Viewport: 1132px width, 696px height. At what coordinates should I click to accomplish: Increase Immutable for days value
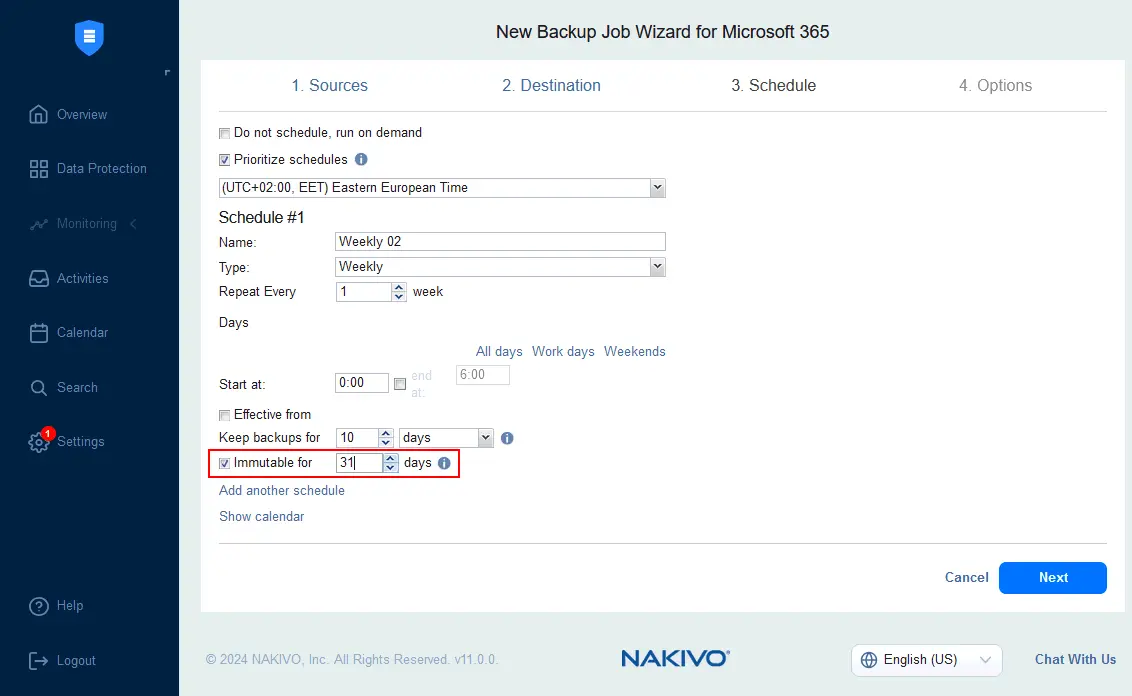click(391, 458)
